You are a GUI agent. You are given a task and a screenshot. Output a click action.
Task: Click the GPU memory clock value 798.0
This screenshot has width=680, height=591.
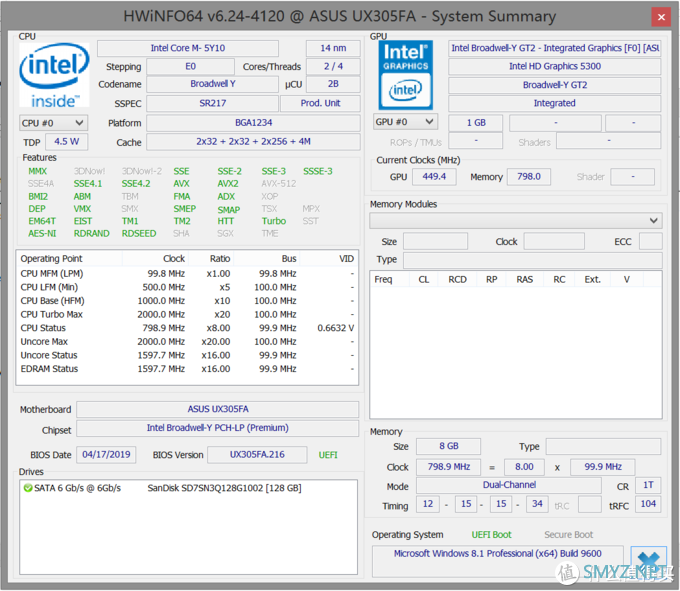529,176
